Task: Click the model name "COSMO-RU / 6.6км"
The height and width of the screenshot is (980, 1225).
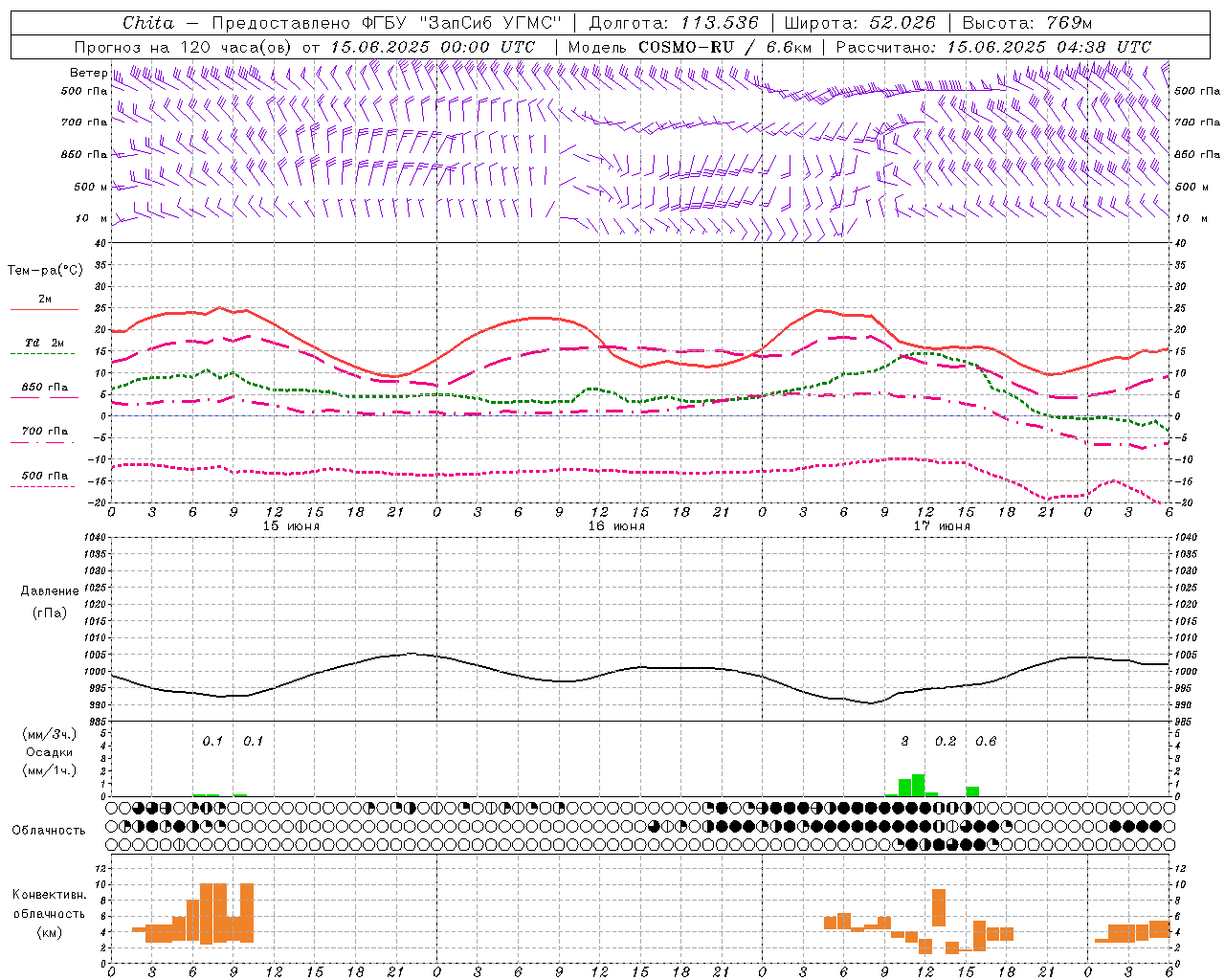Action: 725,47
